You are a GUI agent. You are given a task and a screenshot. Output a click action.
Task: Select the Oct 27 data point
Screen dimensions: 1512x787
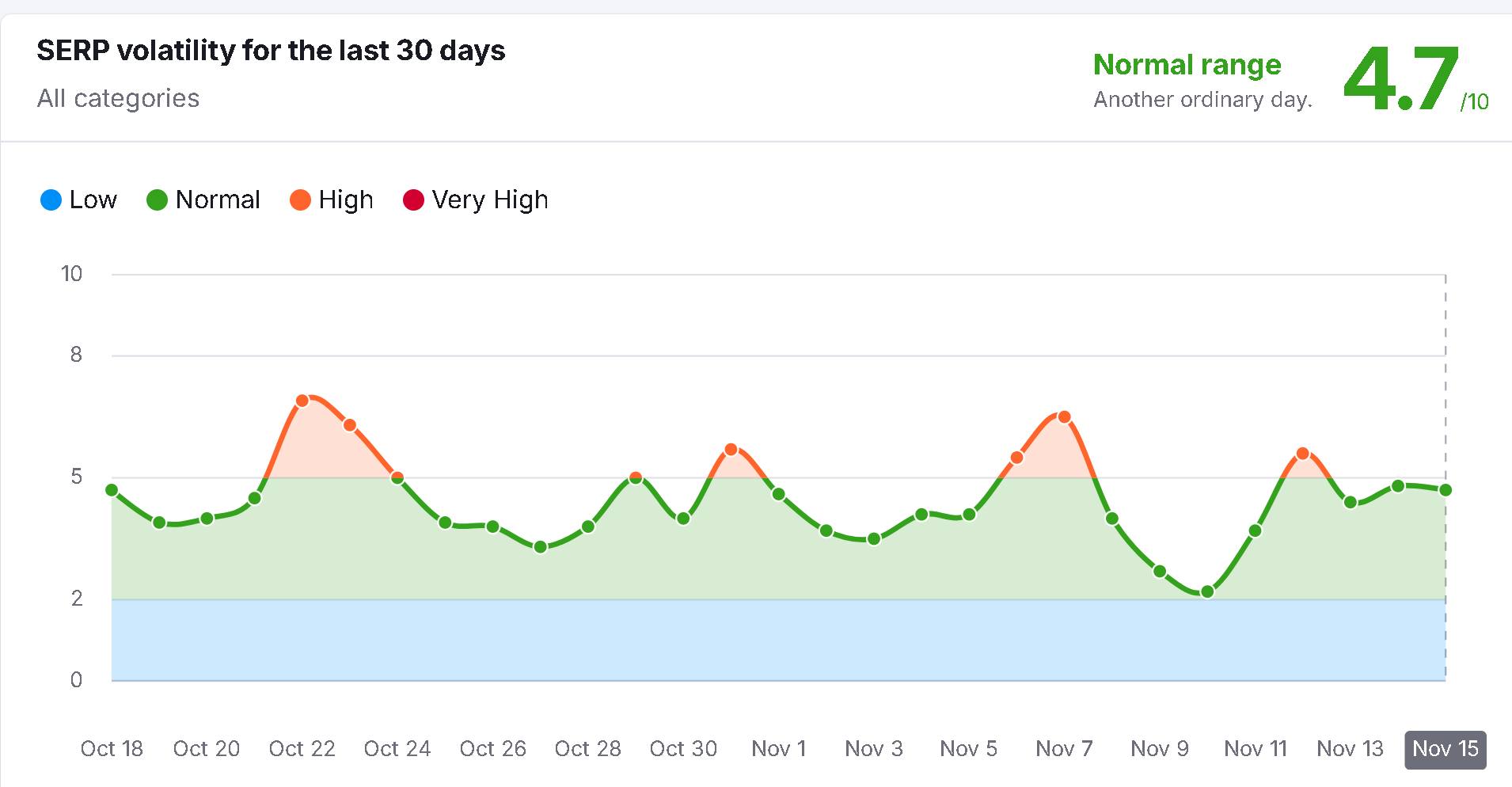(x=540, y=547)
